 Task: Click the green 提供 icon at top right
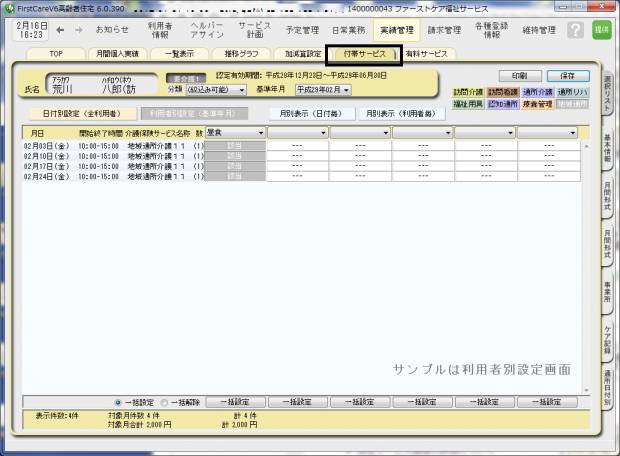601,30
